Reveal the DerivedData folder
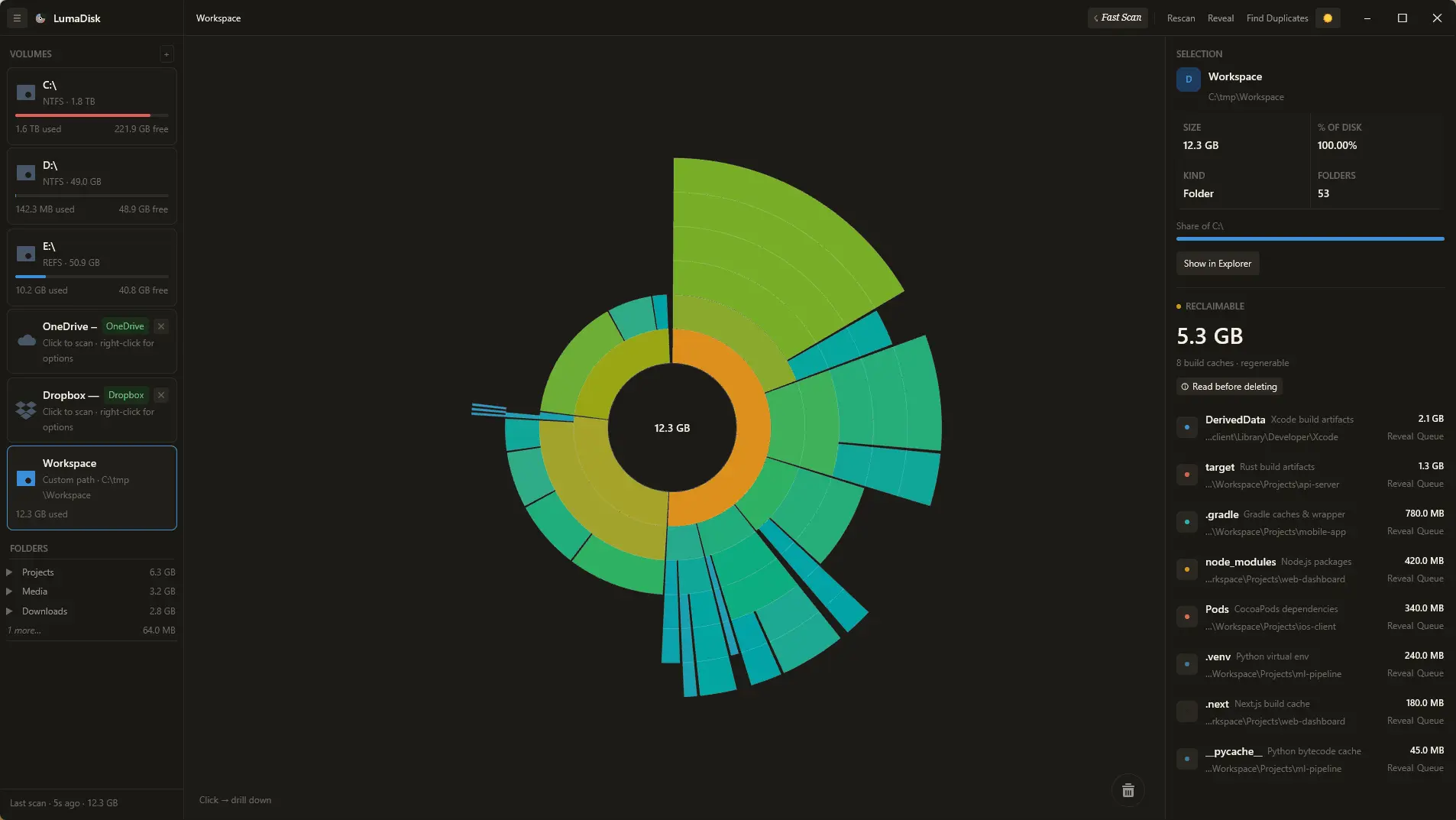 click(1400, 436)
